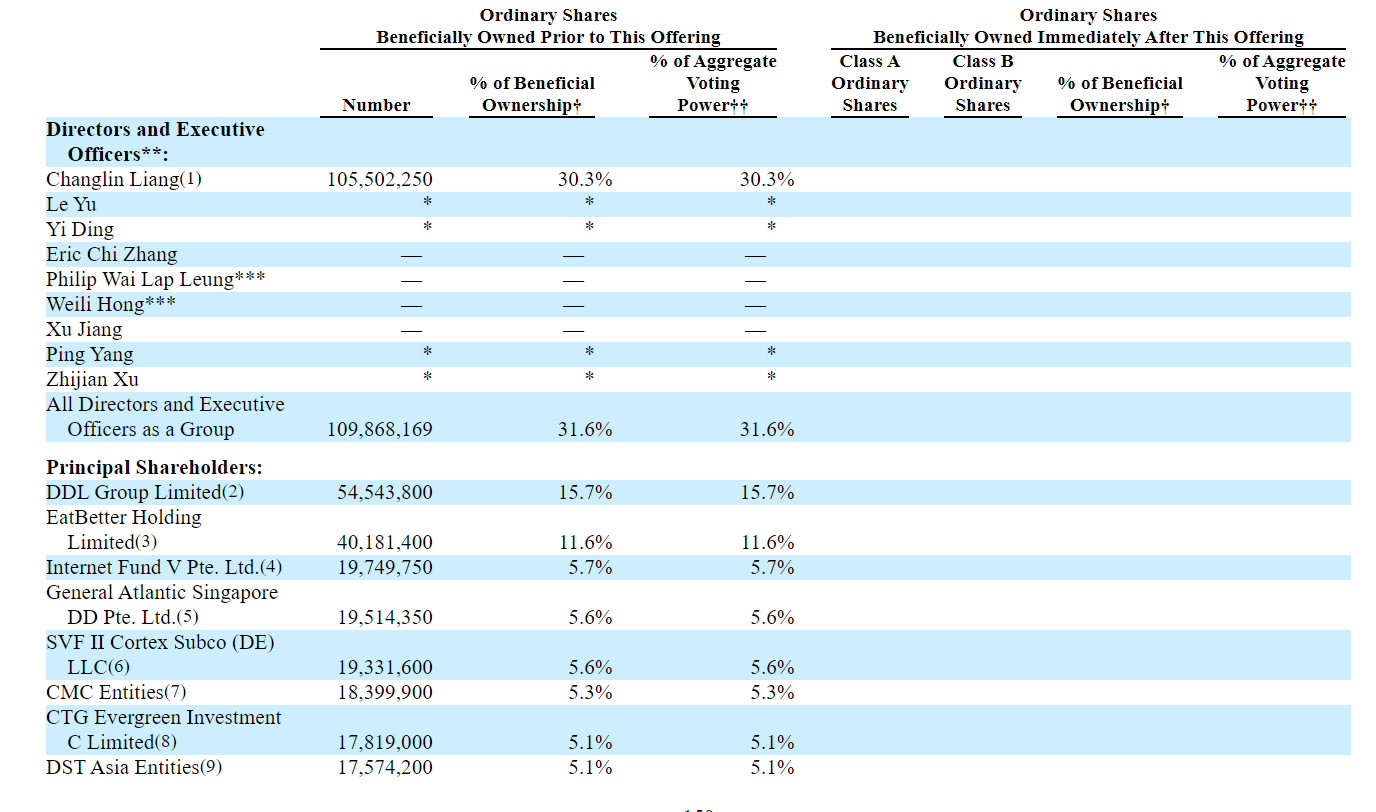Click CTG Evergreen Investment label

pyautogui.click(x=164, y=717)
